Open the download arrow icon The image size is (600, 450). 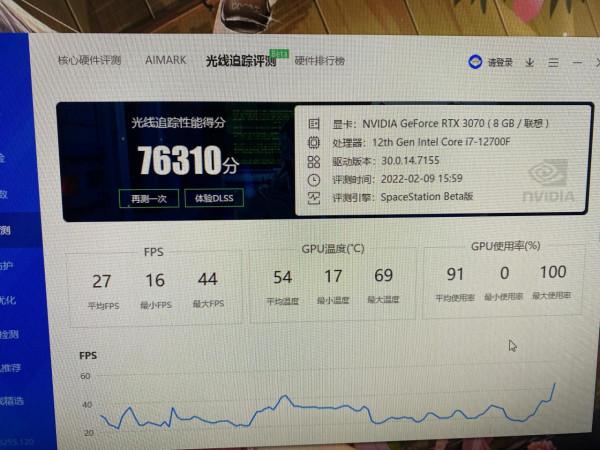click(530, 62)
